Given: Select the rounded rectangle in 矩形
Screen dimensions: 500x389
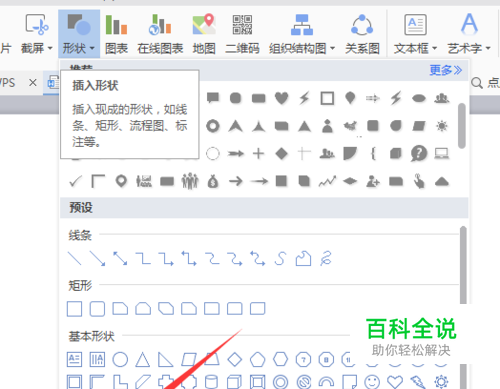Looking at the screenshot, I should (x=97, y=309).
